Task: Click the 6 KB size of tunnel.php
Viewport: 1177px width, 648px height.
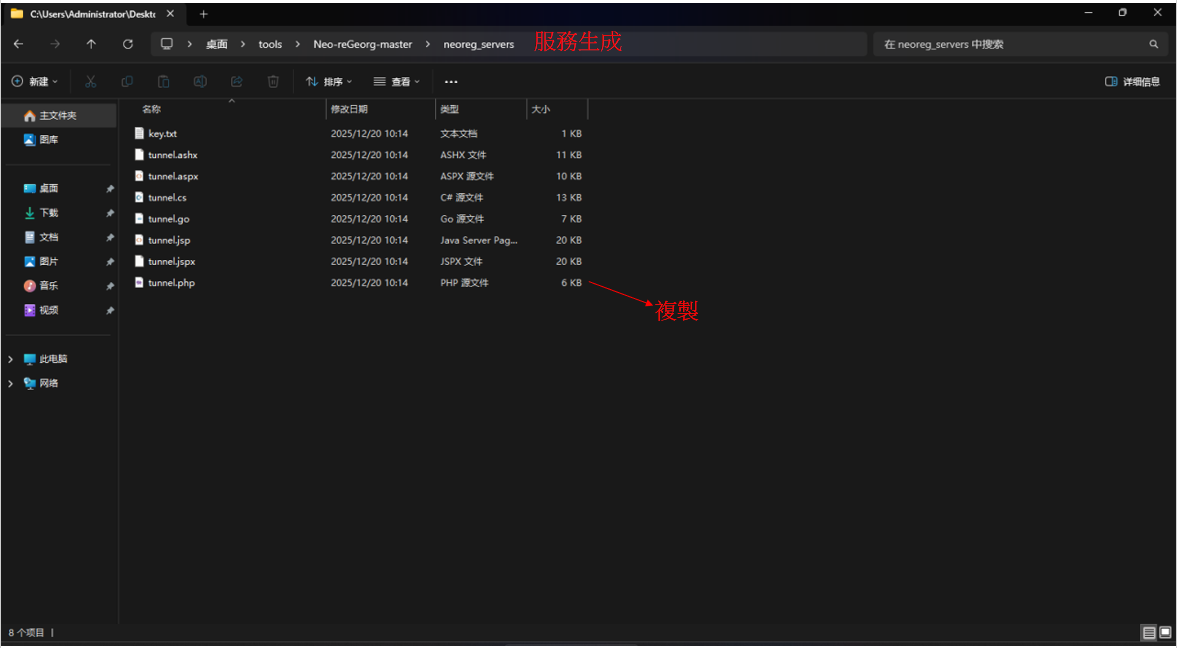Action: pos(571,282)
